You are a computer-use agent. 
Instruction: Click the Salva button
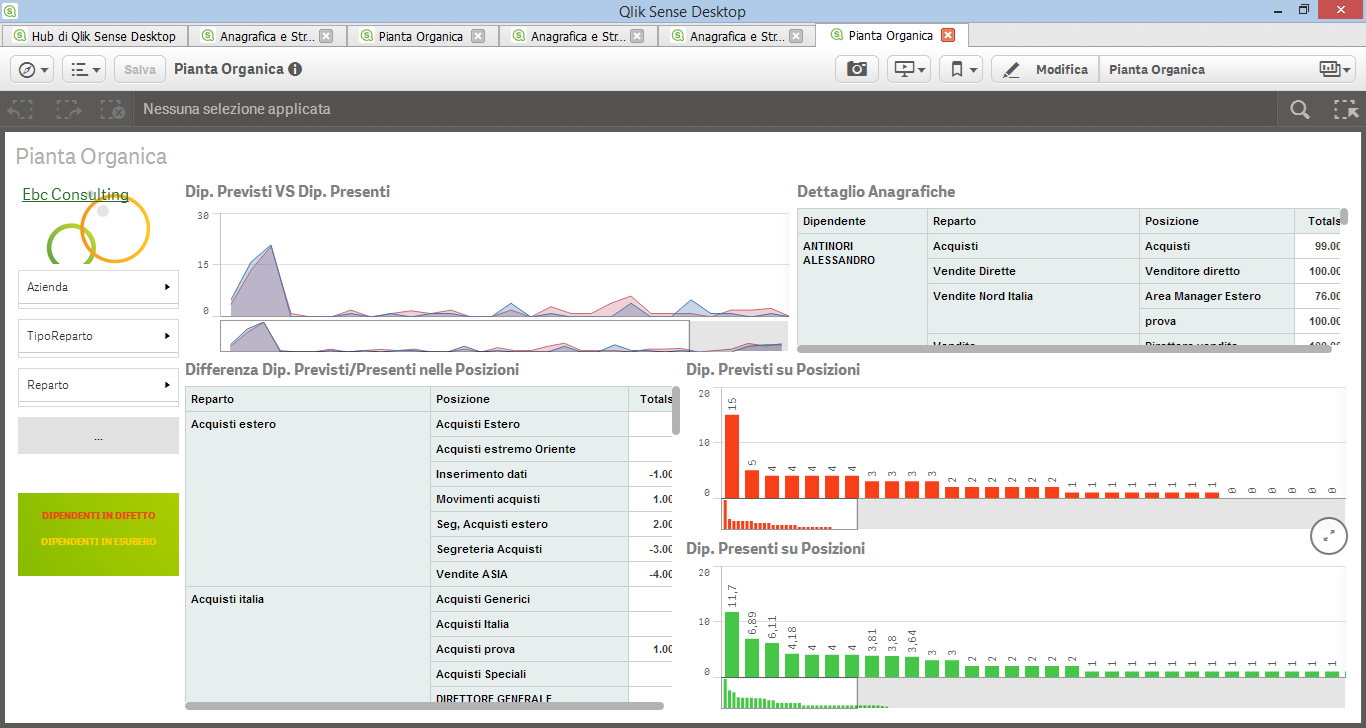[140, 69]
